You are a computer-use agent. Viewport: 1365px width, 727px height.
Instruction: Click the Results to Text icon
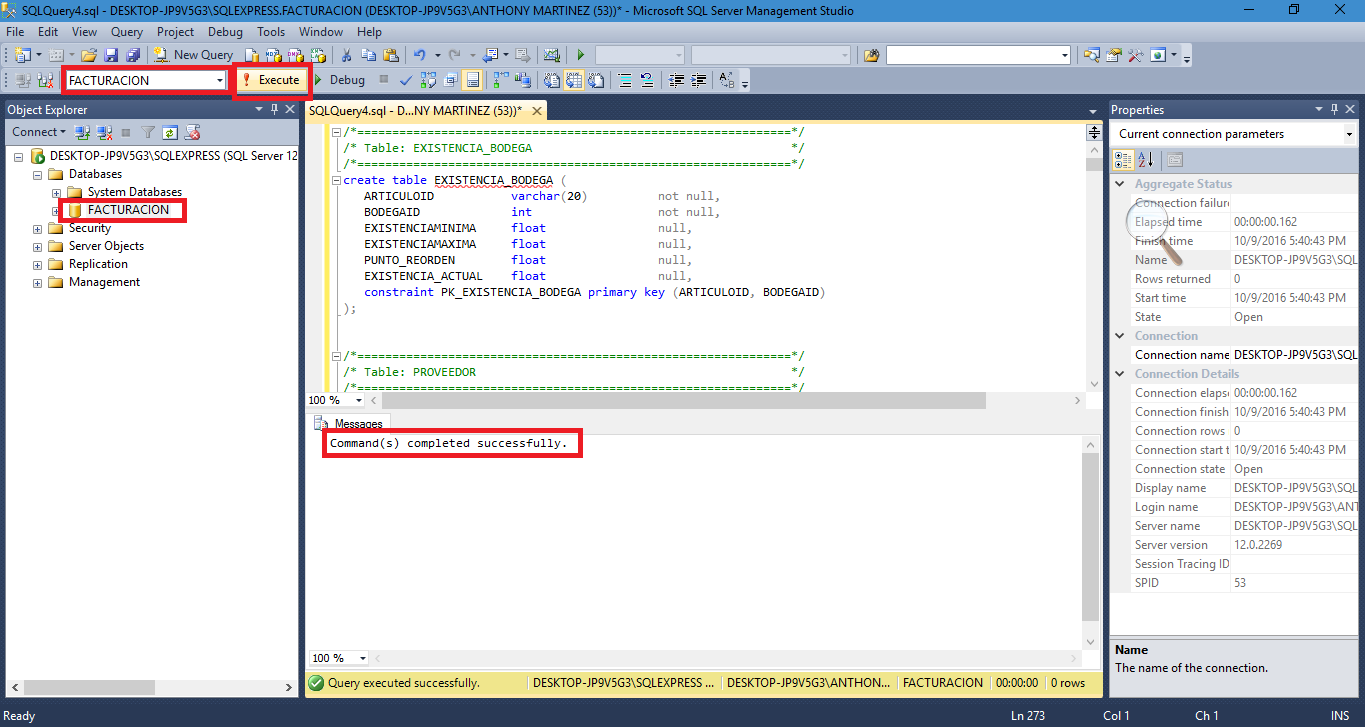pyautogui.click(x=550, y=80)
